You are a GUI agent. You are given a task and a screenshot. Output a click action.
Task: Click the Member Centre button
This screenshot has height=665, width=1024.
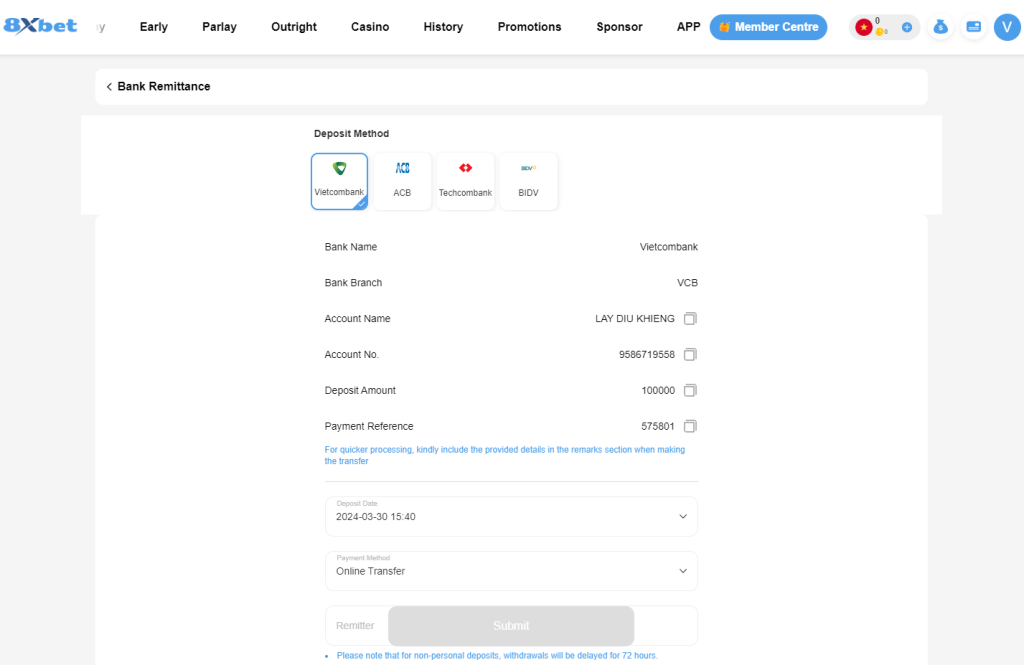[768, 27]
